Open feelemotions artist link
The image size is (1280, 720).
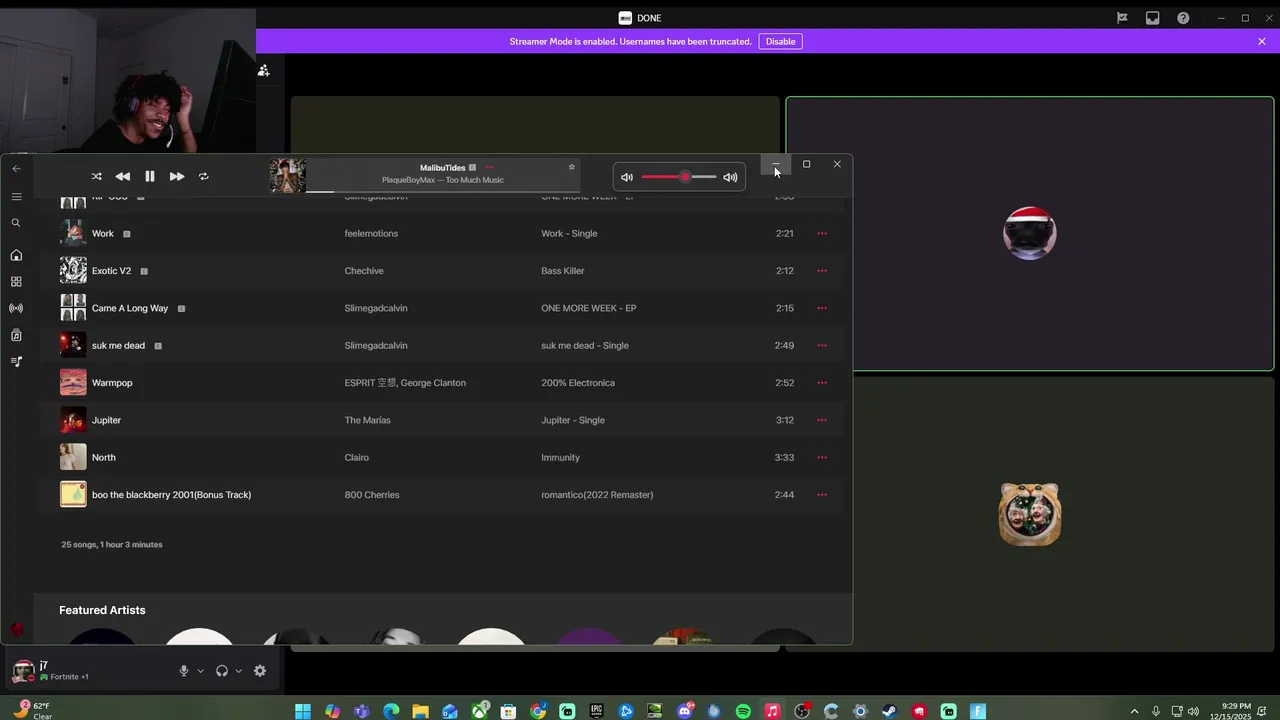[x=371, y=233]
